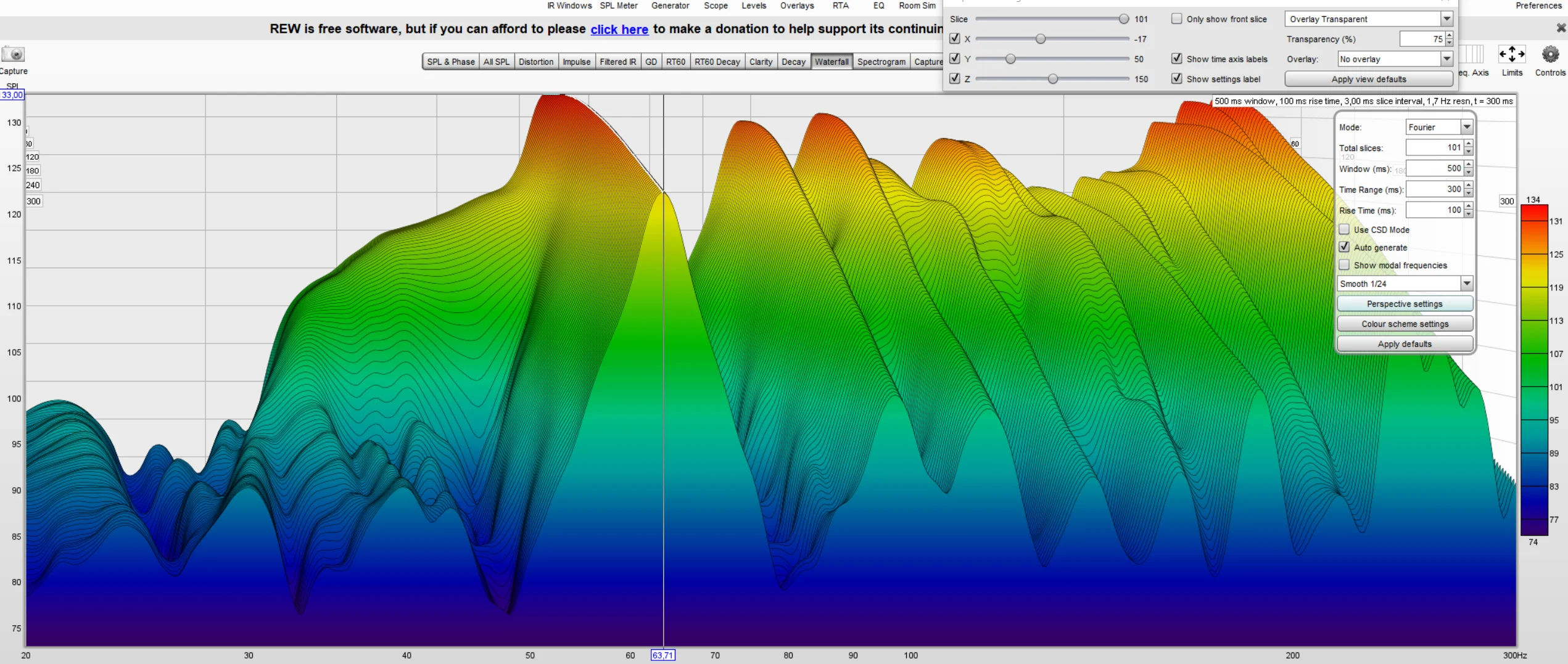Screen dimensions: 1568x664
Task: Click Perspective settings button
Action: (x=1405, y=304)
